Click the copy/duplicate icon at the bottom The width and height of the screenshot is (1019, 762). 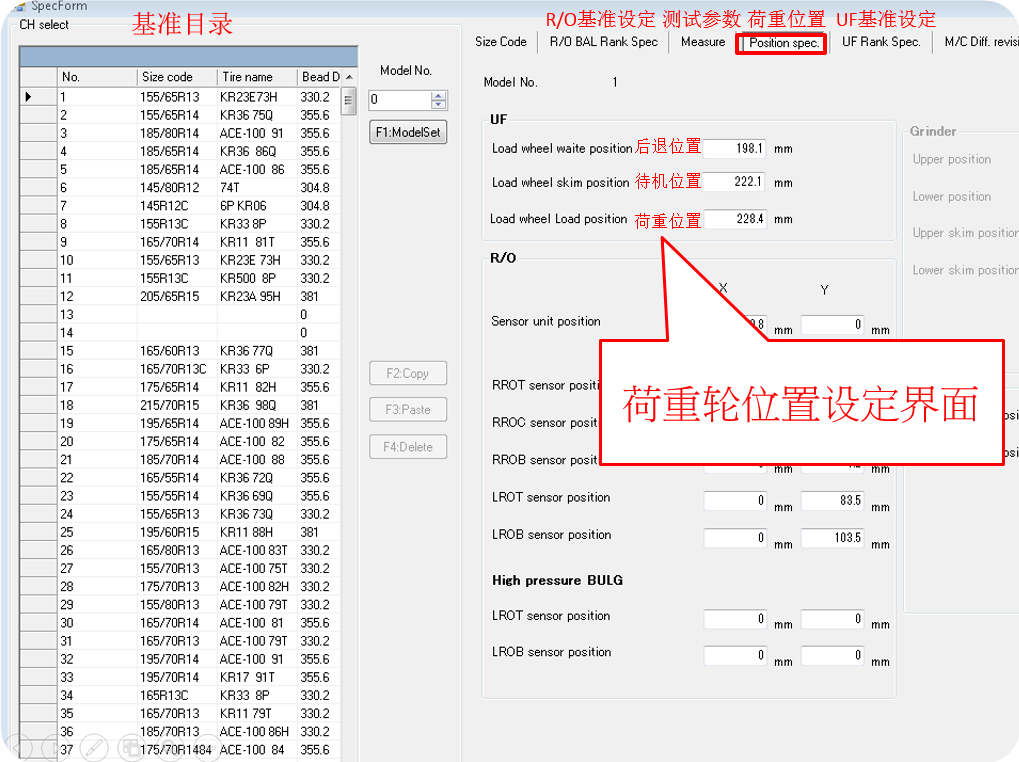[x=131, y=747]
